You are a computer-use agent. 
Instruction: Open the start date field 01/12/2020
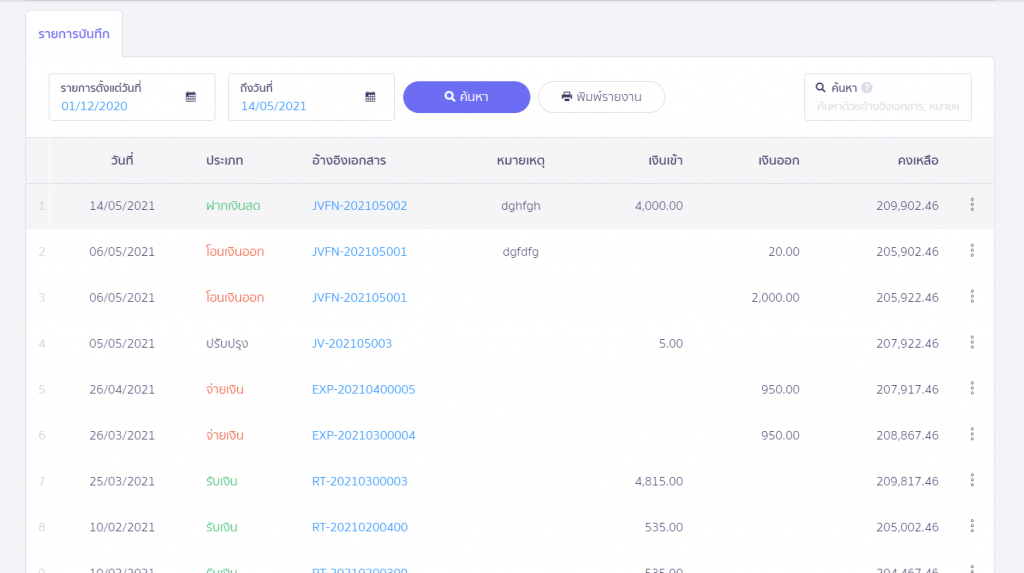120,105
